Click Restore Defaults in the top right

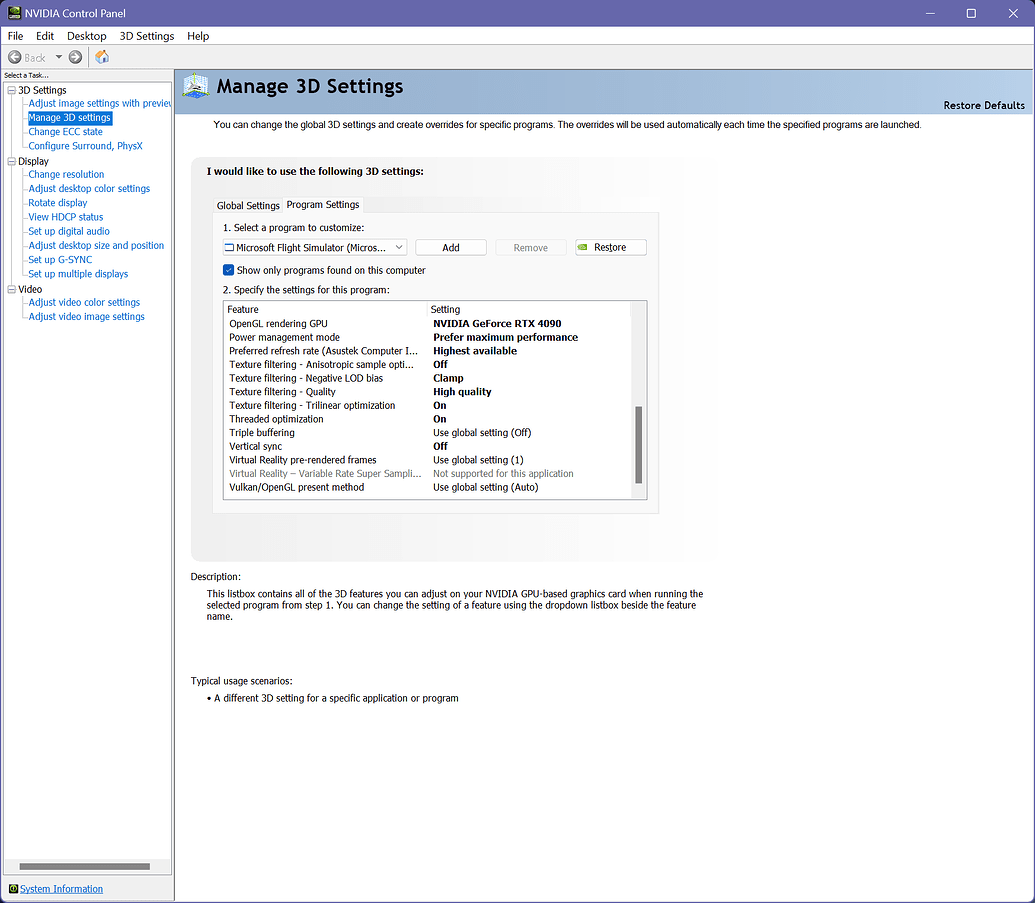pyautogui.click(x=984, y=104)
